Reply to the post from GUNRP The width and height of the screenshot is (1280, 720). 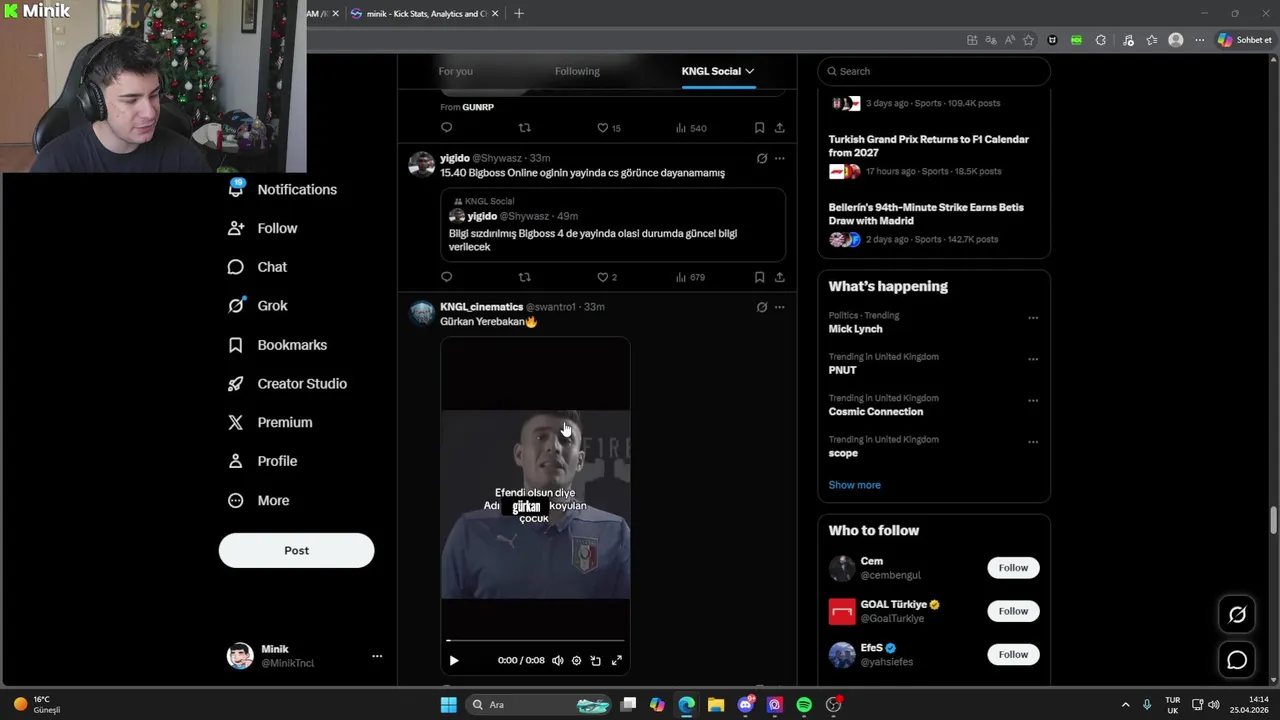tap(447, 128)
